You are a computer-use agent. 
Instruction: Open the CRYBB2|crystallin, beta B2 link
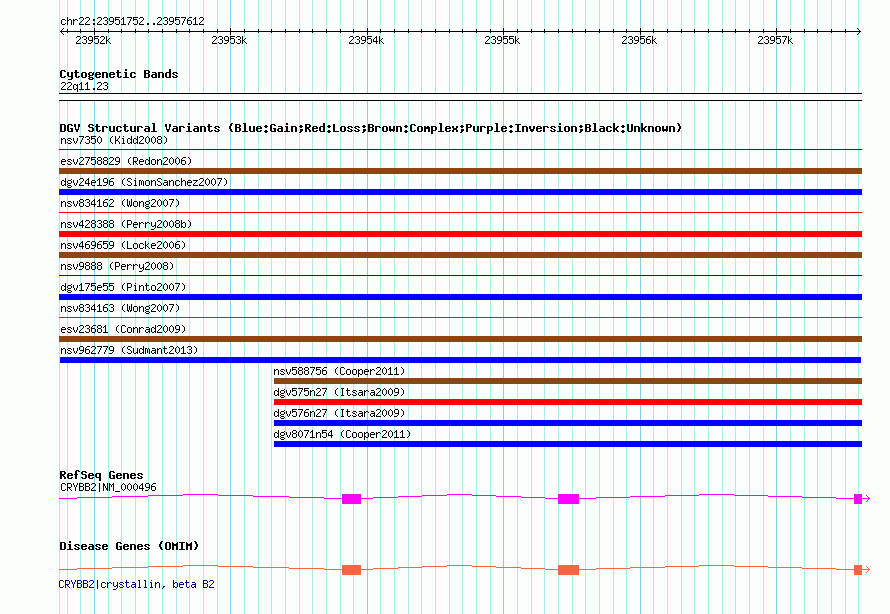(137, 584)
